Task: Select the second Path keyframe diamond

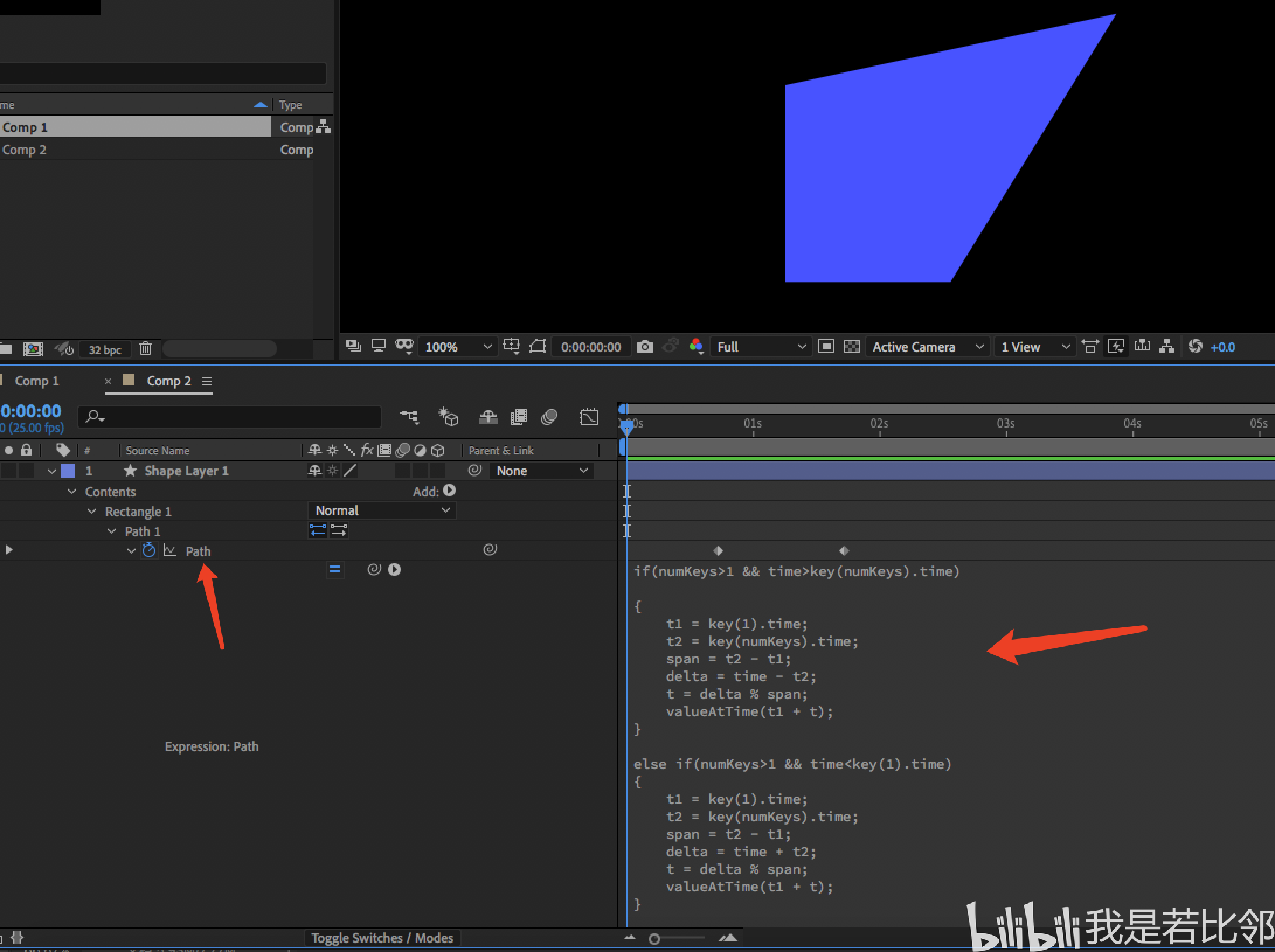Action: click(x=844, y=550)
